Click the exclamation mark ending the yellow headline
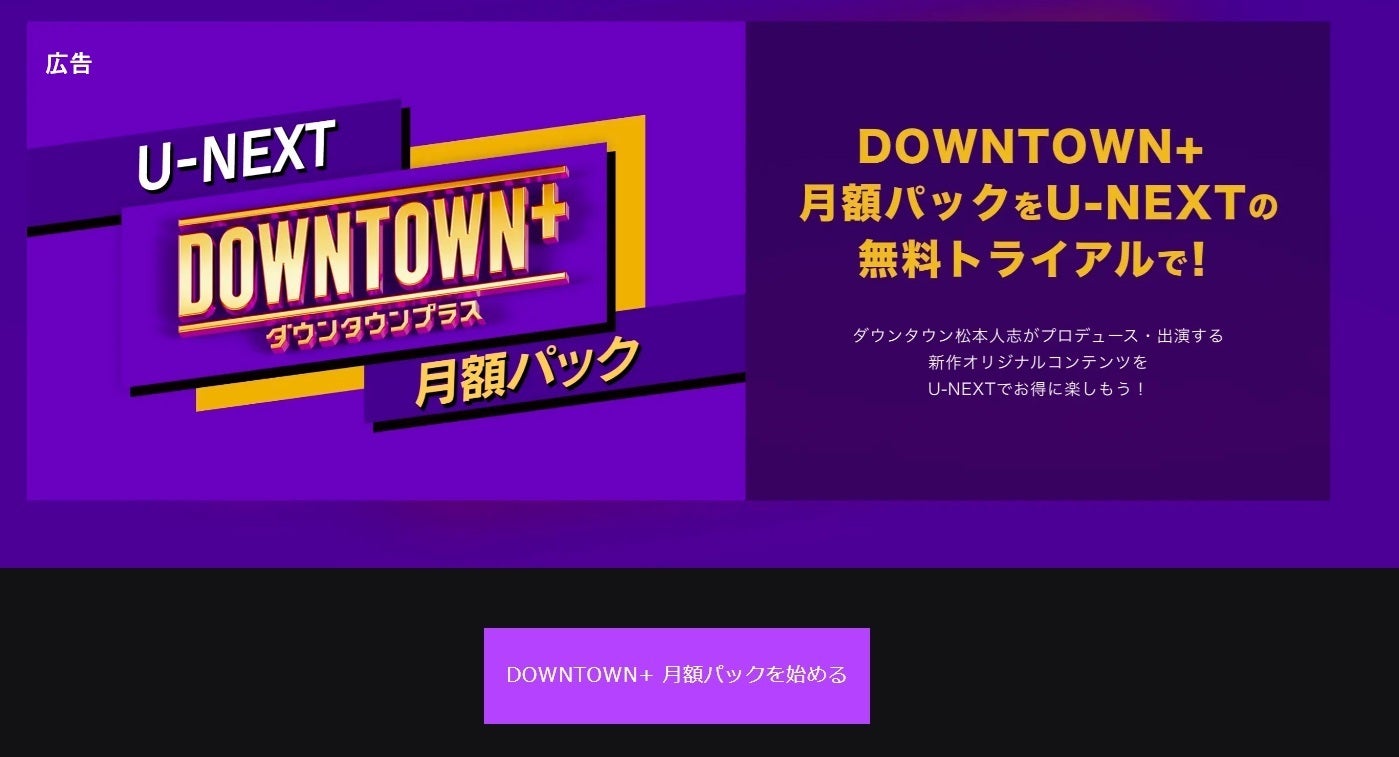The width and height of the screenshot is (1399, 757). (x=1199, y=260)
